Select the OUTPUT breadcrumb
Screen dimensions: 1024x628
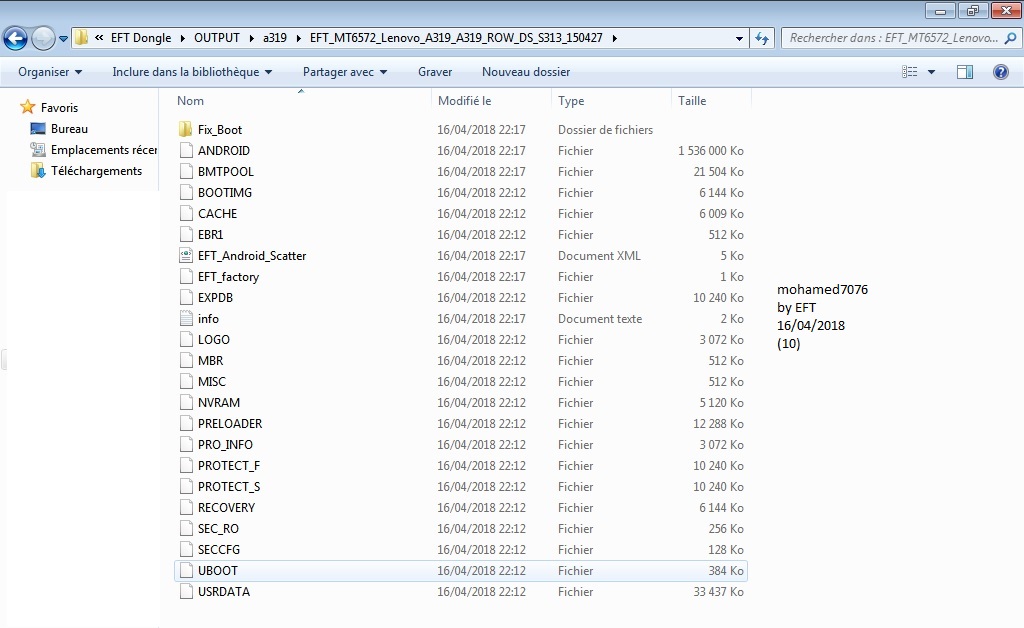[x=217, y=38]
